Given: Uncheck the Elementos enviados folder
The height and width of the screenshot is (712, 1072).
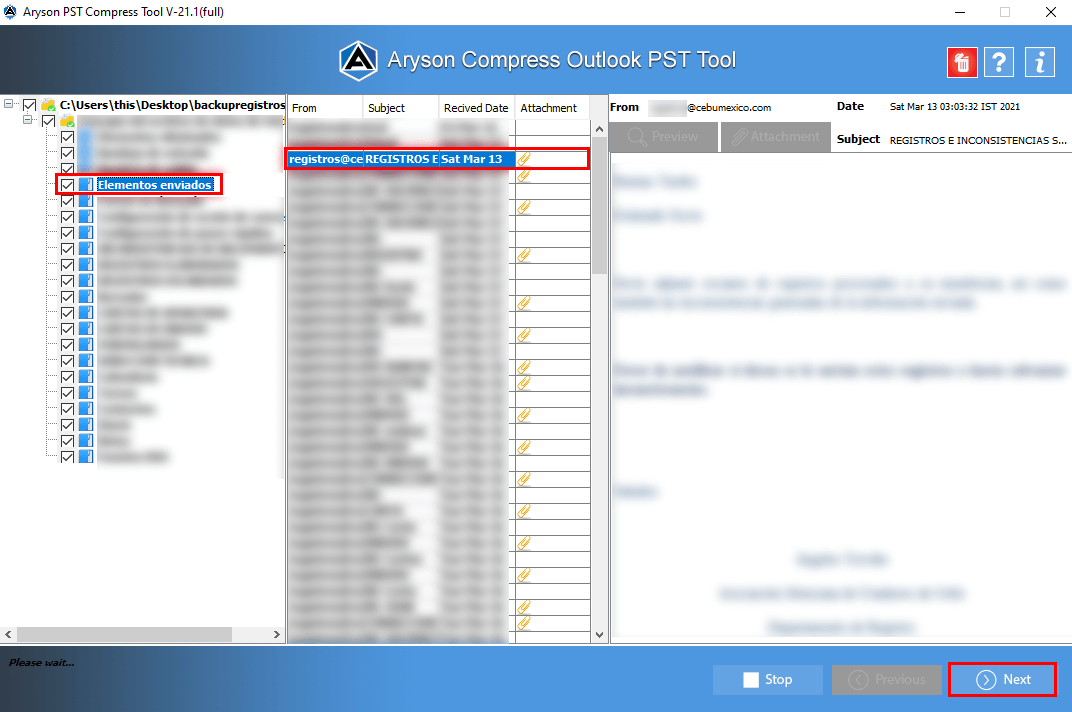Looking at the screenshot, I should coord(66,184).
